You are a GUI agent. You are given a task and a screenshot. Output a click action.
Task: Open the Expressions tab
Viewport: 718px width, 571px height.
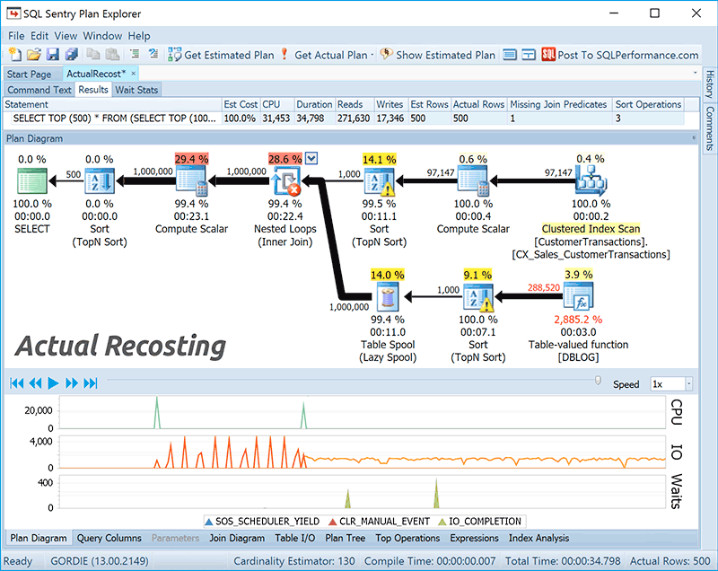tap(474, 538)
